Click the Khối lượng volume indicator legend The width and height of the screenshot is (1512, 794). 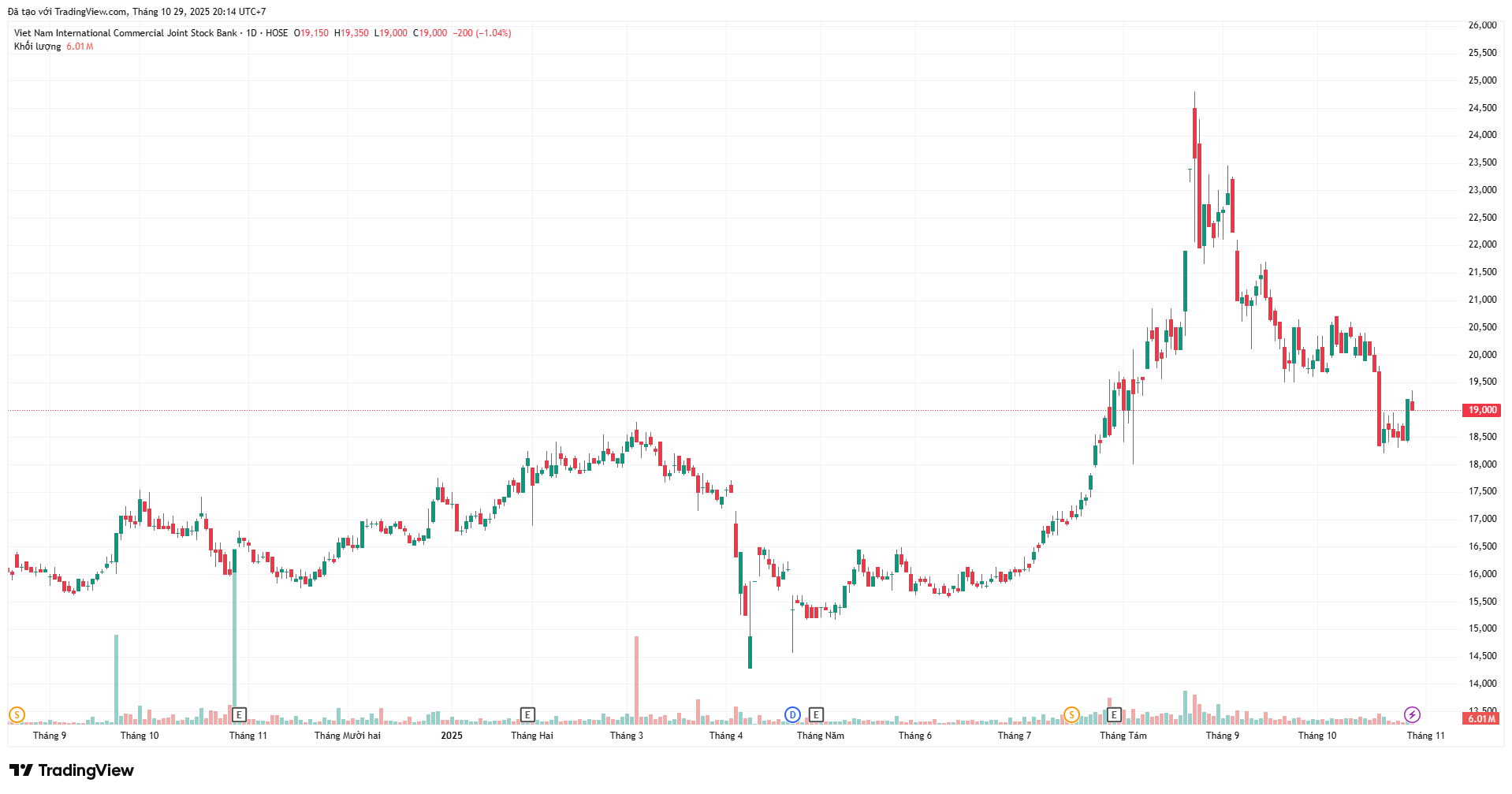pyautogui.click(x=37, y=47)
